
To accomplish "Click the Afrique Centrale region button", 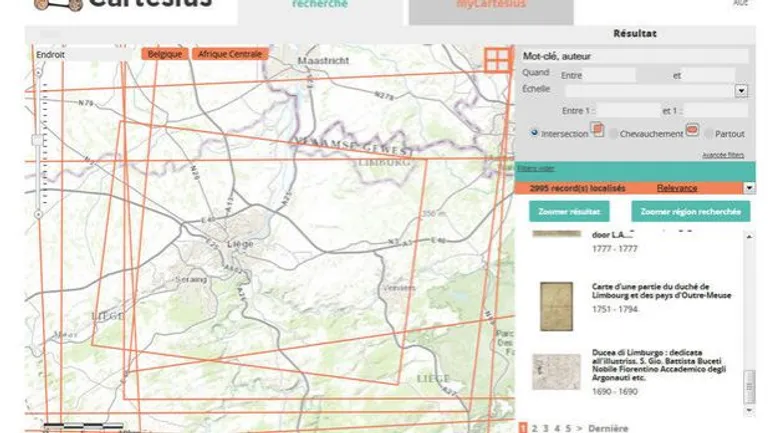I will pos(230,54).
